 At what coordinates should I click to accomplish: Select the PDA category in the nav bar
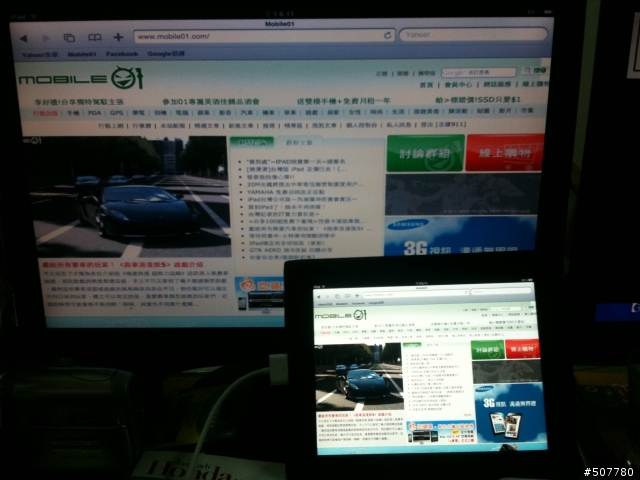(94, 113)
